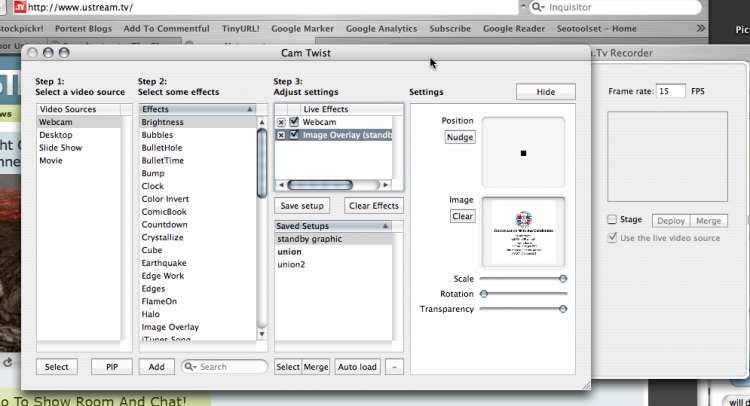Select Desktop video source
The image size is (750, 406).
(79, 135)
